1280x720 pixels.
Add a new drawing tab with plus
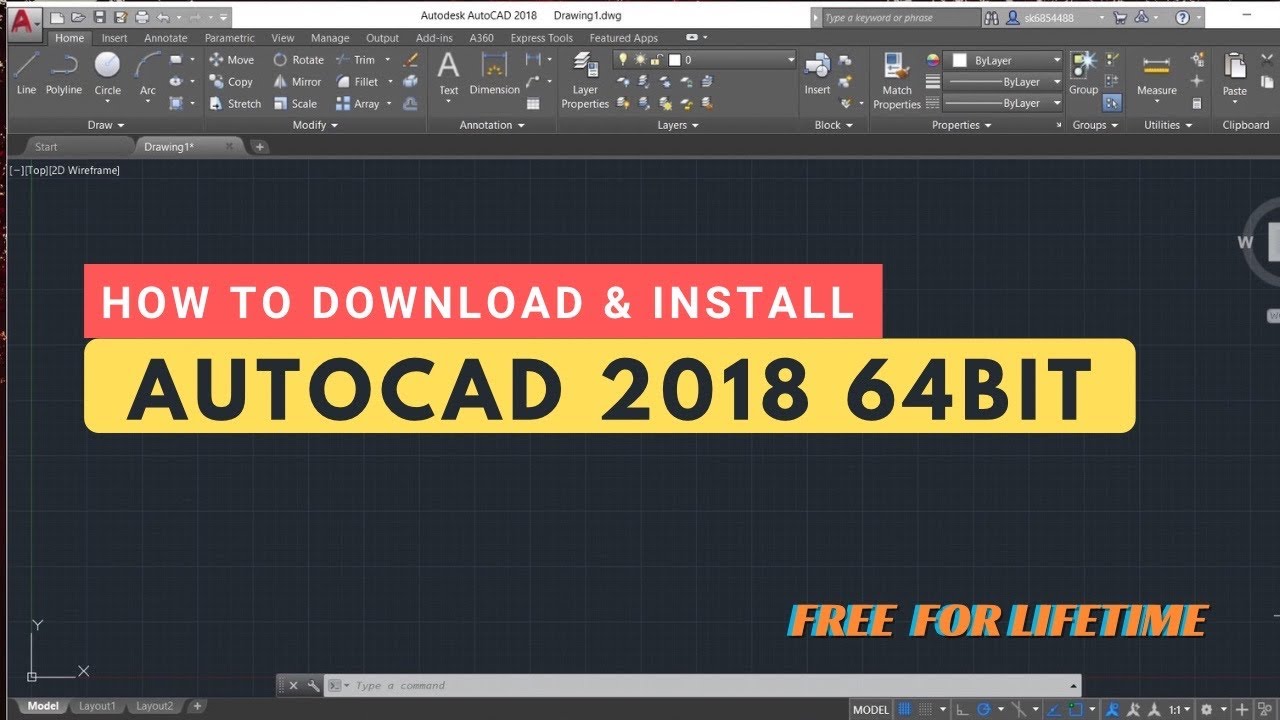tap(259, 147)
